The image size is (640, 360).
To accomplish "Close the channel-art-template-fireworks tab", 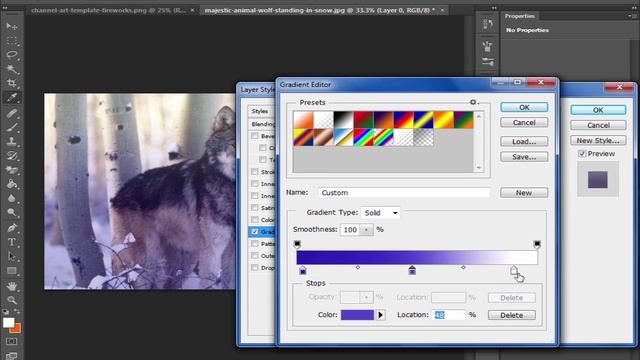I will (192, 10).
